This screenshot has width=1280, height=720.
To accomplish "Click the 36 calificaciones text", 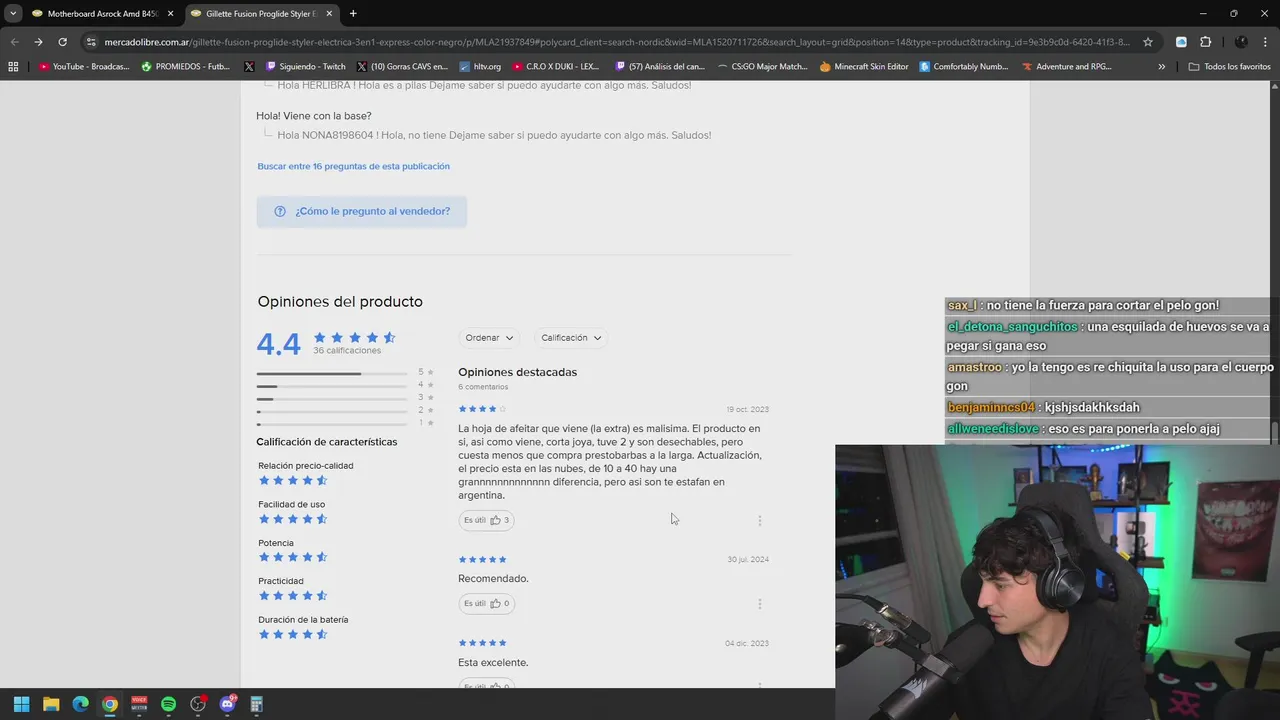I will tap(347, 351).
